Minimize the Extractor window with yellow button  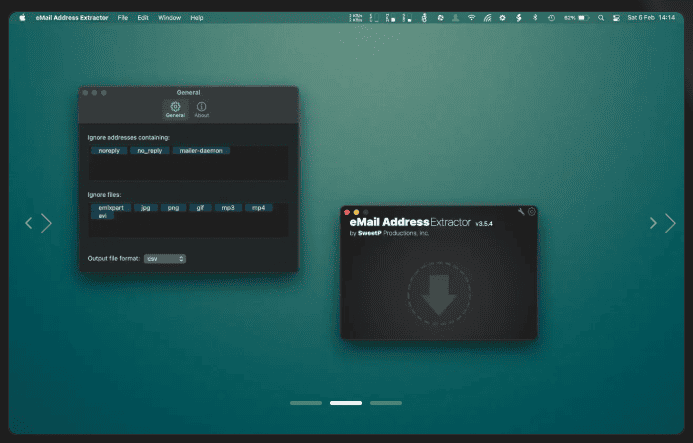pyautogui.click(x=356, y=212)
